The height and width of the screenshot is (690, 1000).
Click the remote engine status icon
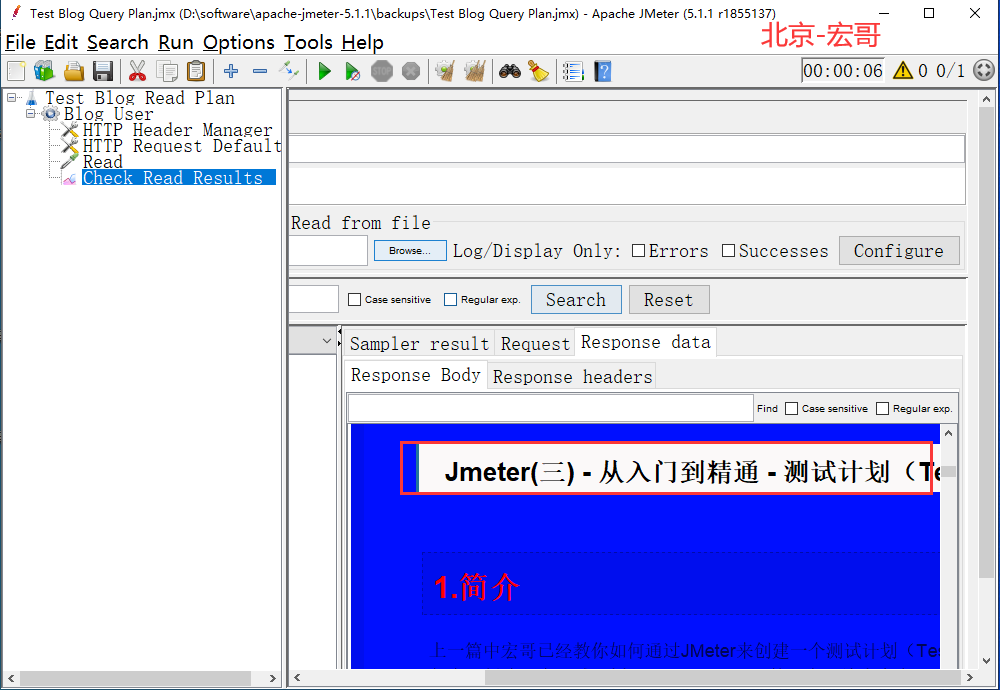[x=984, y=70]
